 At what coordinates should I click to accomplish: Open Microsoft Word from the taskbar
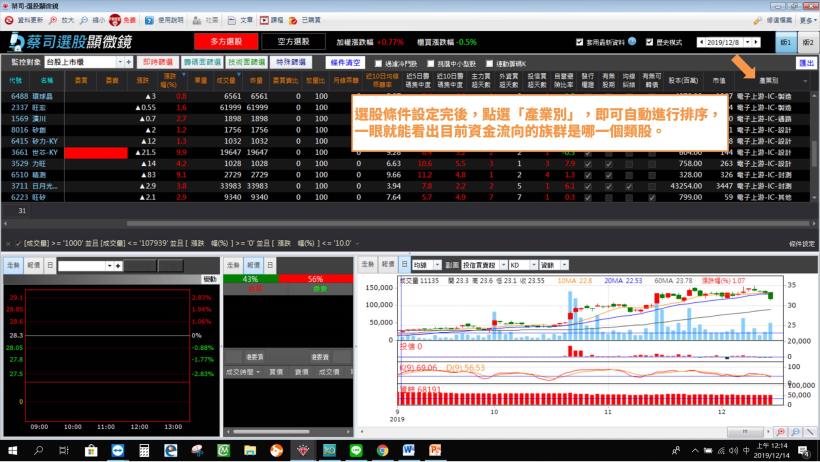tap(409, 450)
